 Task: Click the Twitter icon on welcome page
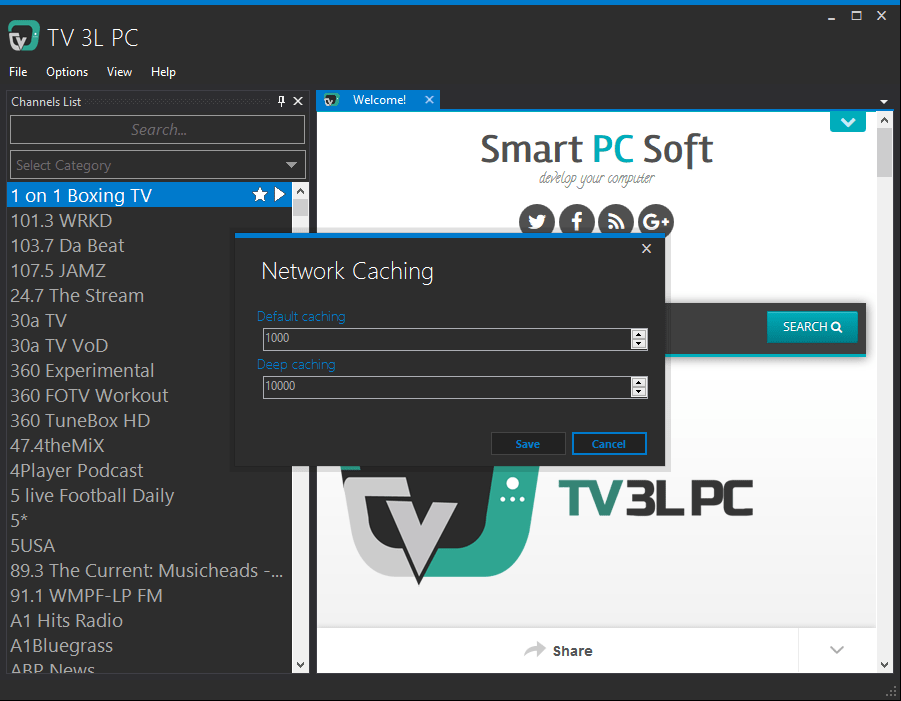(x=537, y=220)
